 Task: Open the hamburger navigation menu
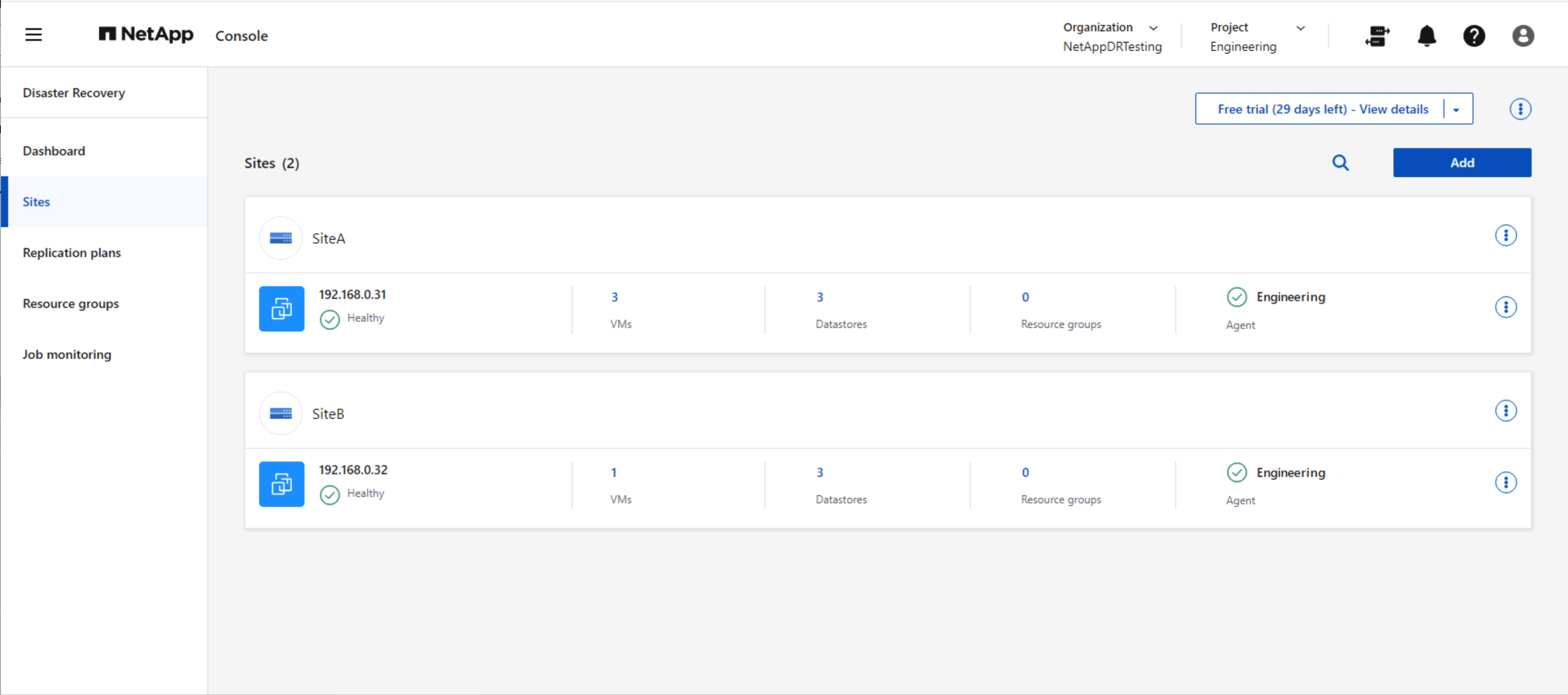coord(34,35)
